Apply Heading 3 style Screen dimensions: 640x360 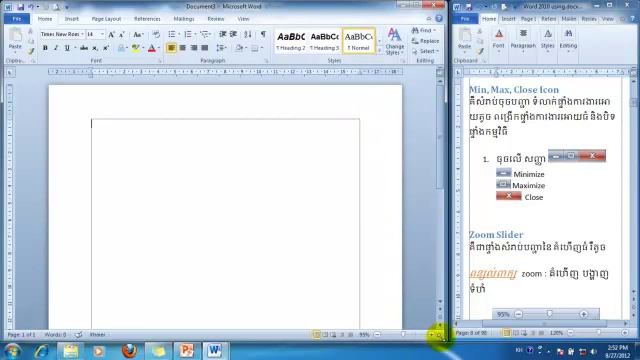coord(324,41)
